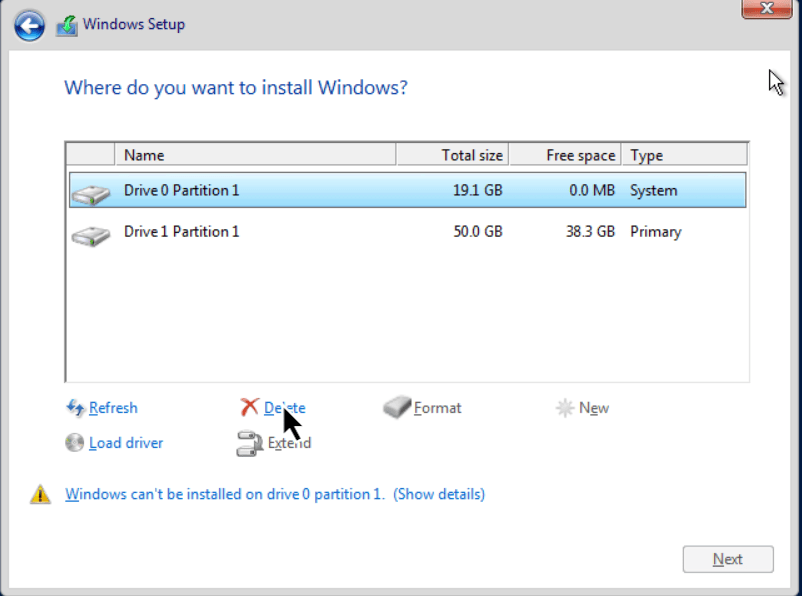This screenshot has height=596, width=802.
Task: Refresh the partition list
Action: [x=113, y=408]
